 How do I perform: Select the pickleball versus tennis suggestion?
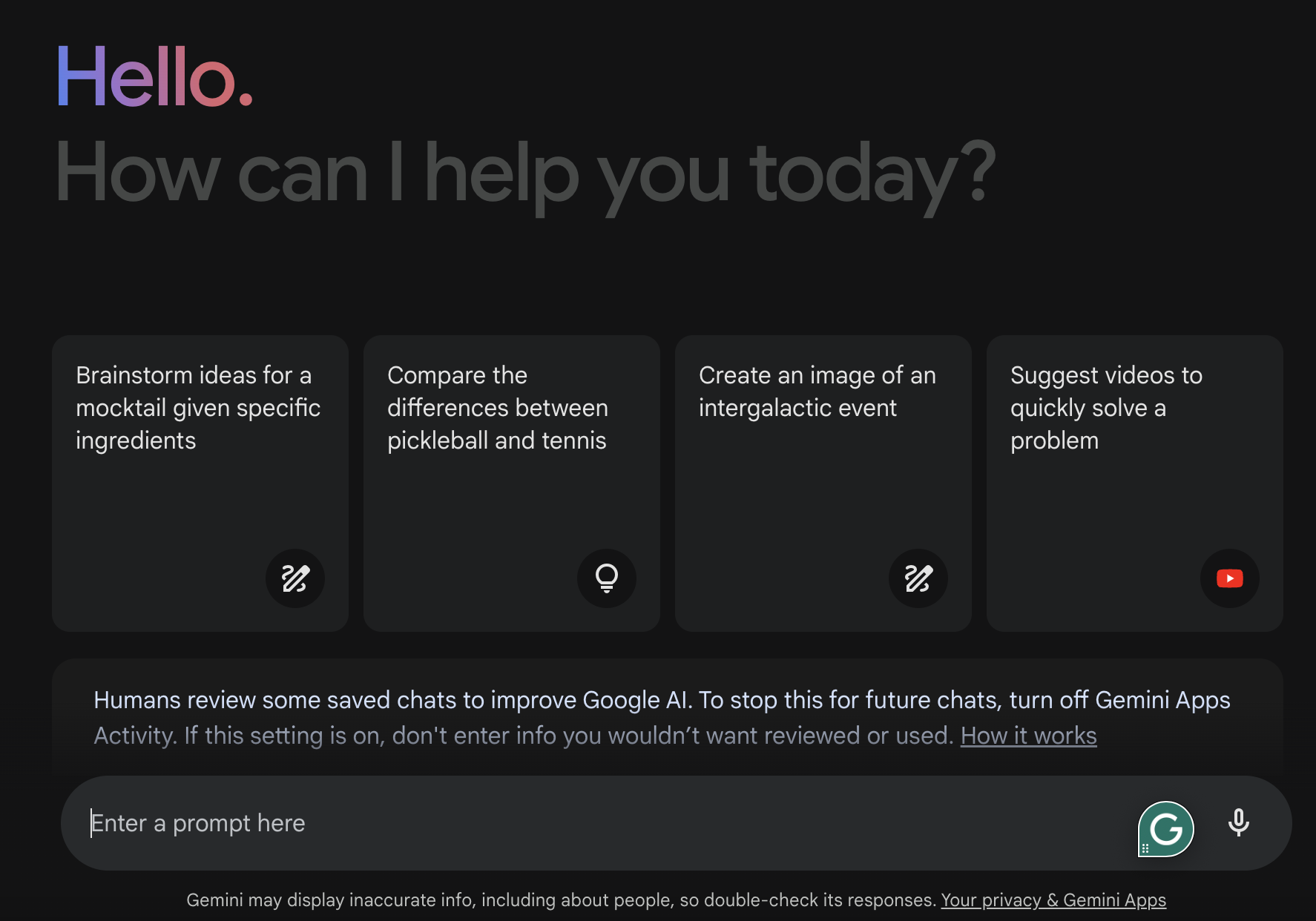511,482
